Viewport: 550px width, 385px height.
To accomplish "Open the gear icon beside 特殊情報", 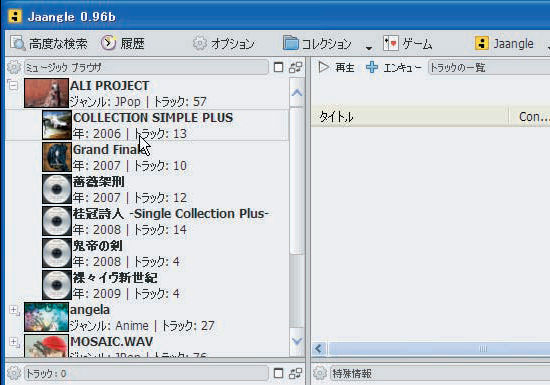I will (320, 373).
